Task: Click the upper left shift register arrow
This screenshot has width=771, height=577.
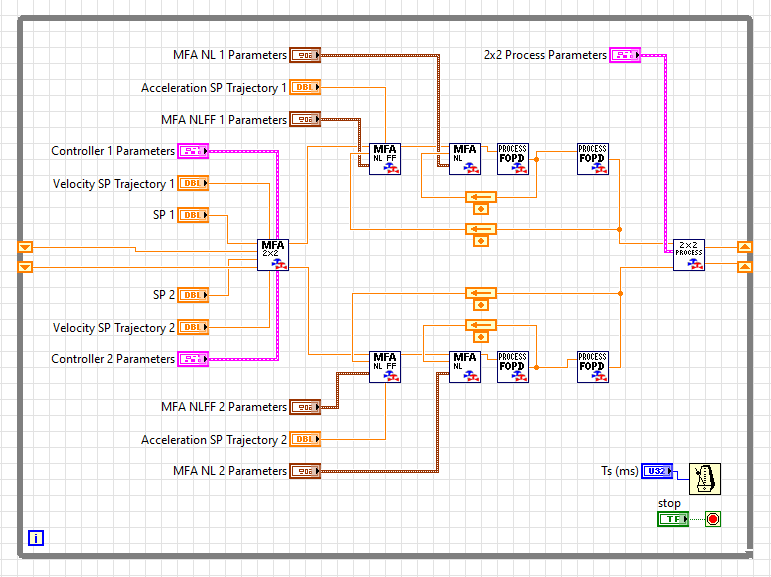Action: point(26,247)
